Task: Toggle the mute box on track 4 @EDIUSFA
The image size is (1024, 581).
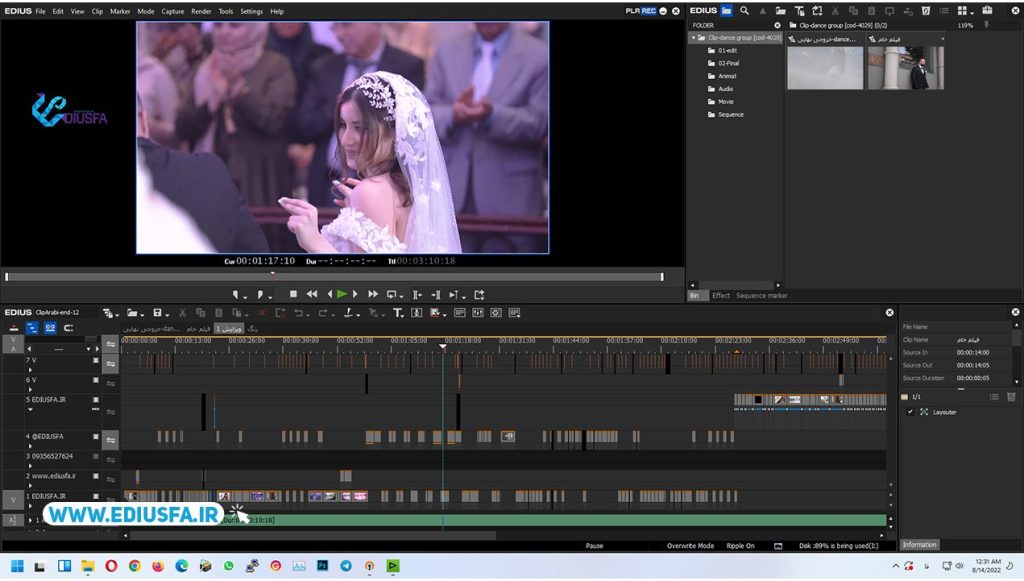Action: [x=96, y=437]
